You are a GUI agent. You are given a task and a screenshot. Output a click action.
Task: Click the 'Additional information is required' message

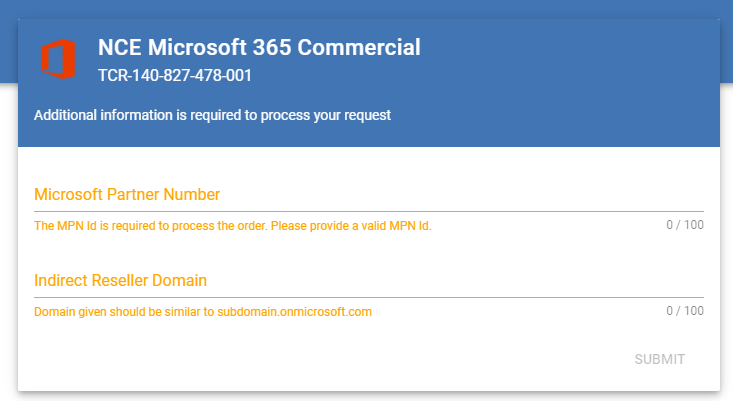212,115
